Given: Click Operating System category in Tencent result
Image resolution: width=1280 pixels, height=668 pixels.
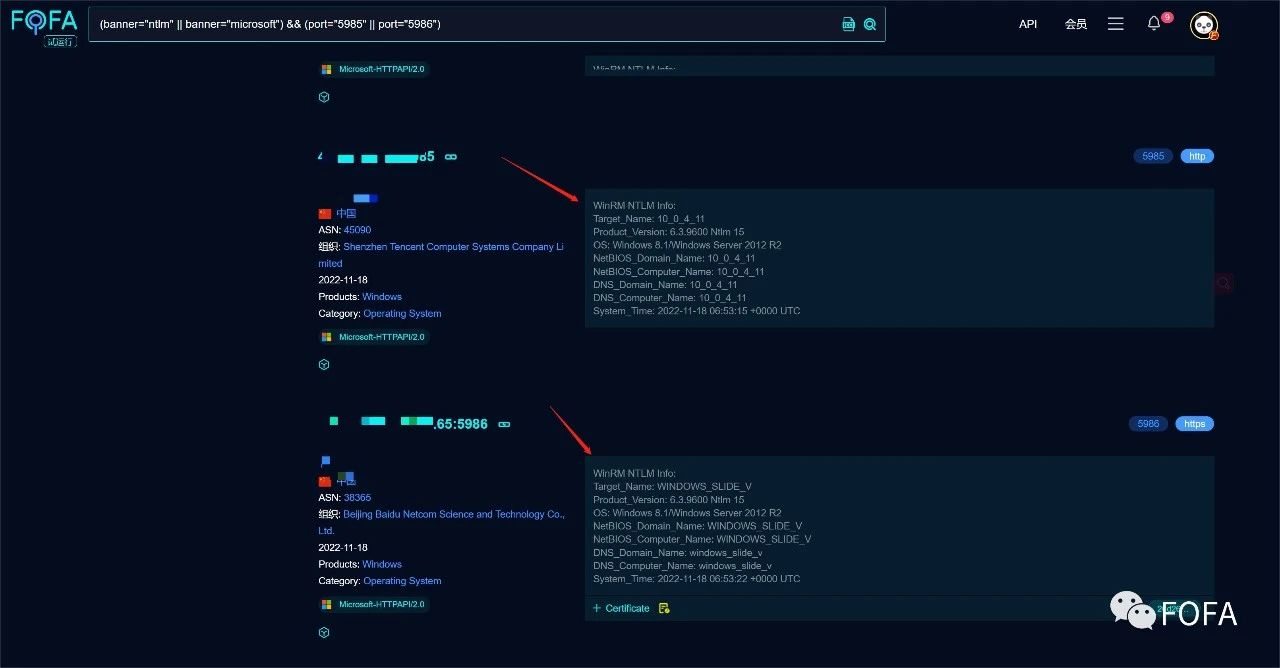Looking at the screenshot, I should 402,313.
